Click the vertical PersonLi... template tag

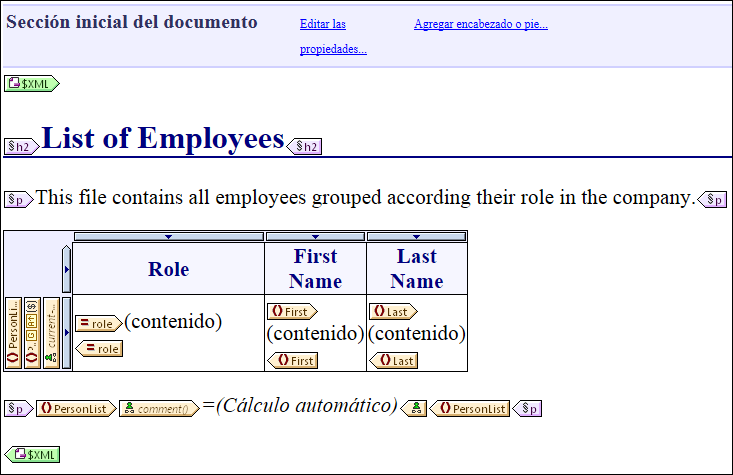point(13,332)
